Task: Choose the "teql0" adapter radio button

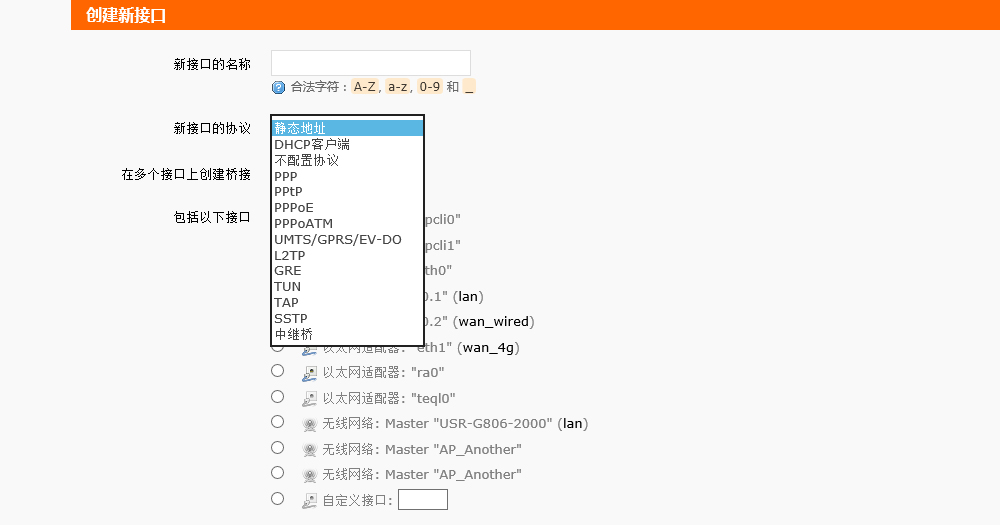Action: pos(278,397)
